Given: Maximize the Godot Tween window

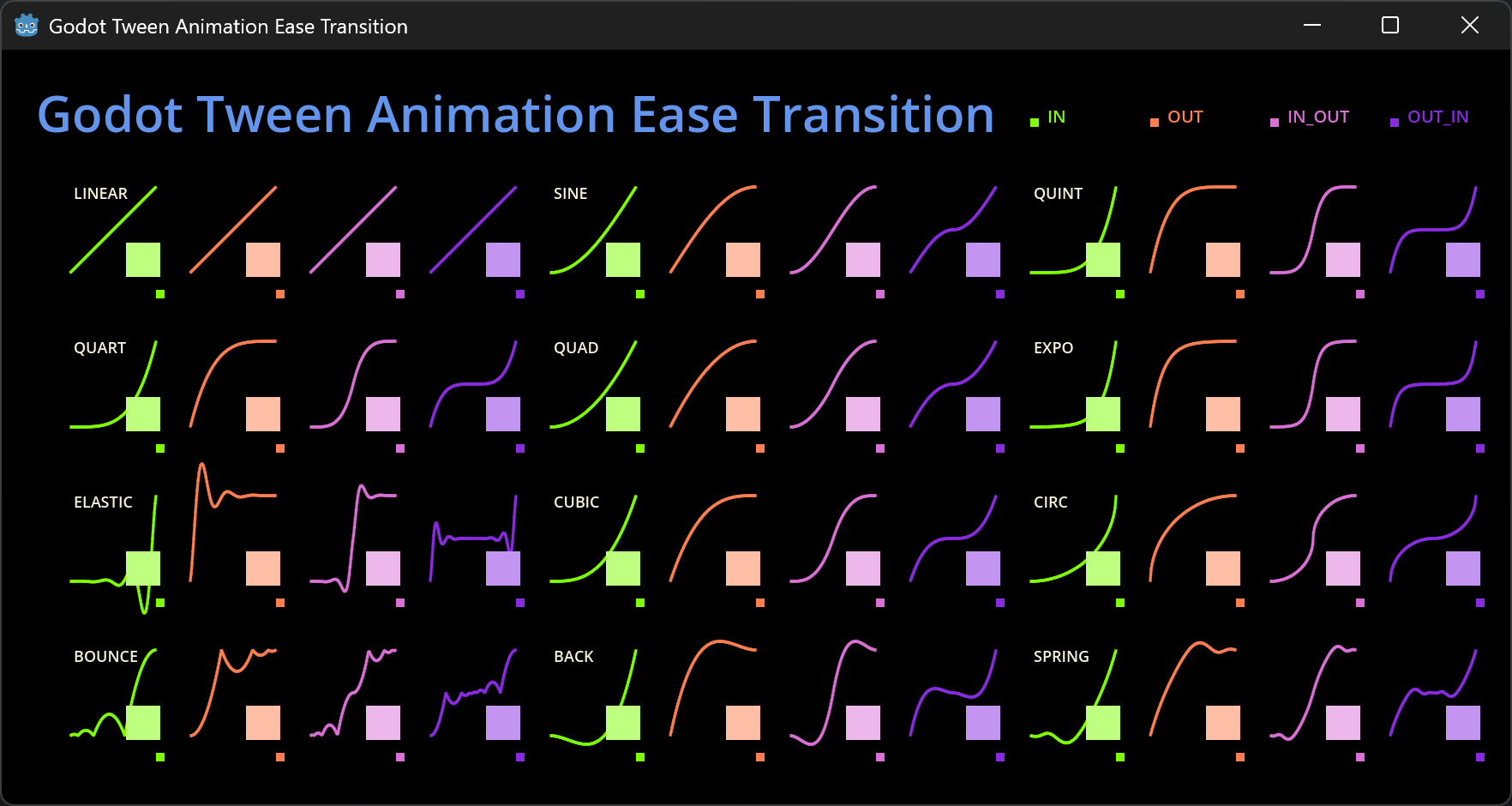Looking at the screenshot, I should (1390, 26).
